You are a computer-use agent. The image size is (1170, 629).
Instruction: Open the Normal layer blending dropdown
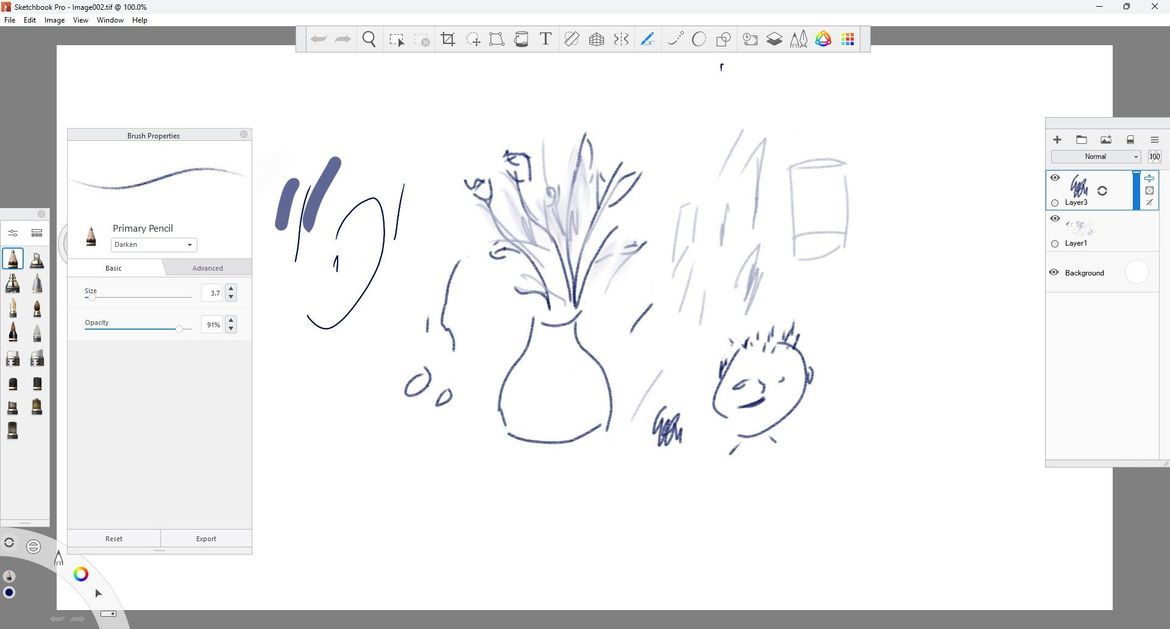(x=1097, y=156)
